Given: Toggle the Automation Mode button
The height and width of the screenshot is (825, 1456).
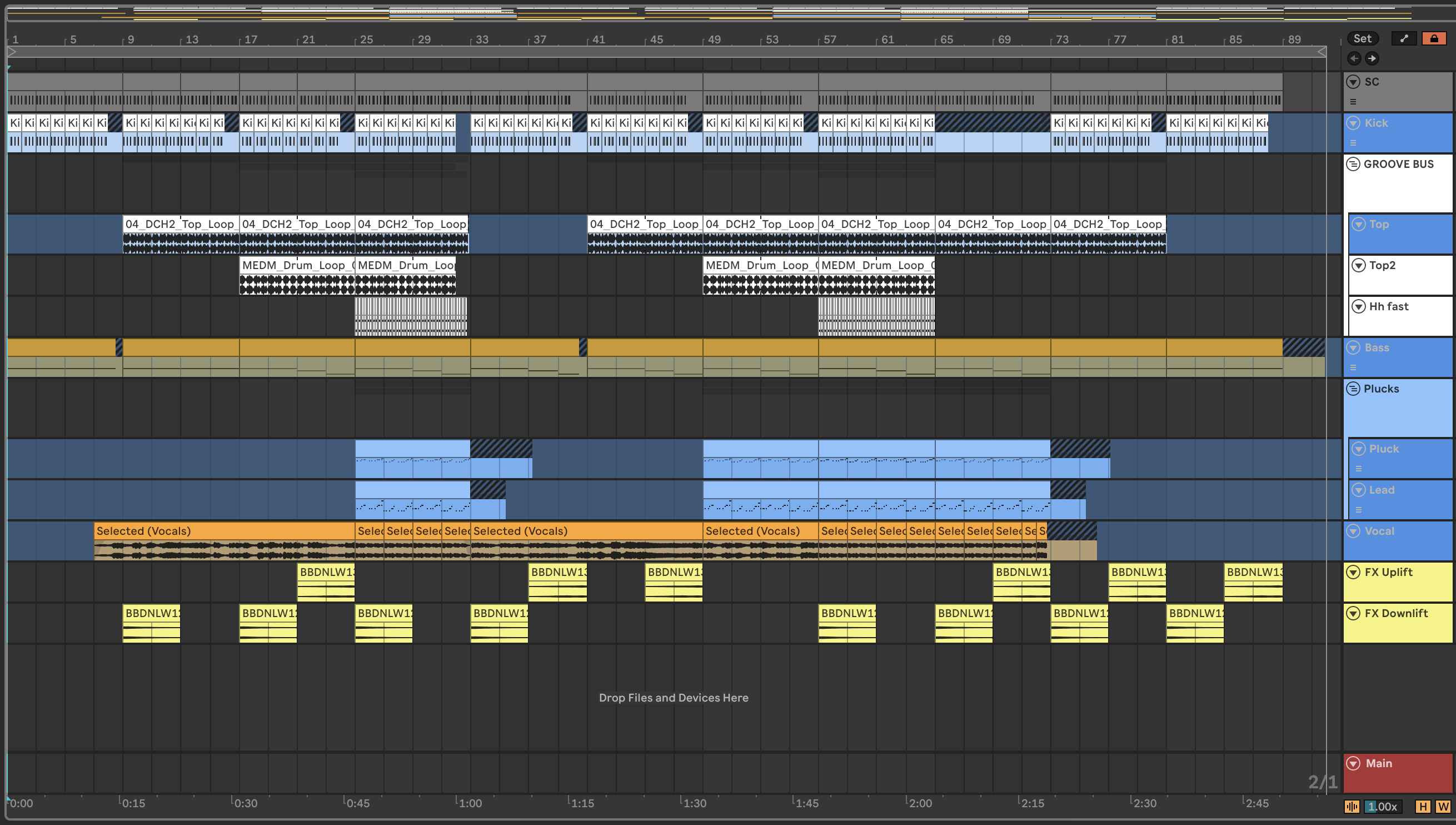Looking at the screenshot, I should pyautogui.click(x=1404, y=38).
